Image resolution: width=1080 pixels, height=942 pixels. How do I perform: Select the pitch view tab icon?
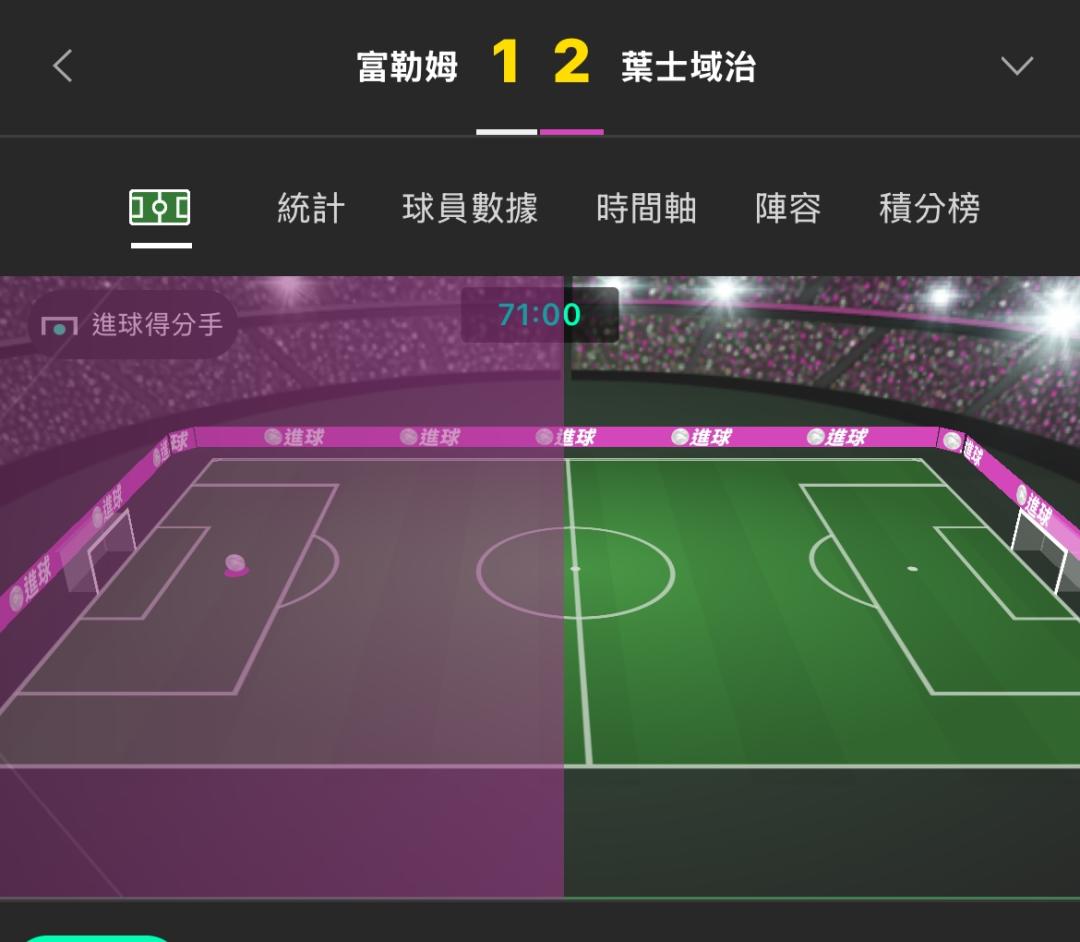(x=160, y=207)
